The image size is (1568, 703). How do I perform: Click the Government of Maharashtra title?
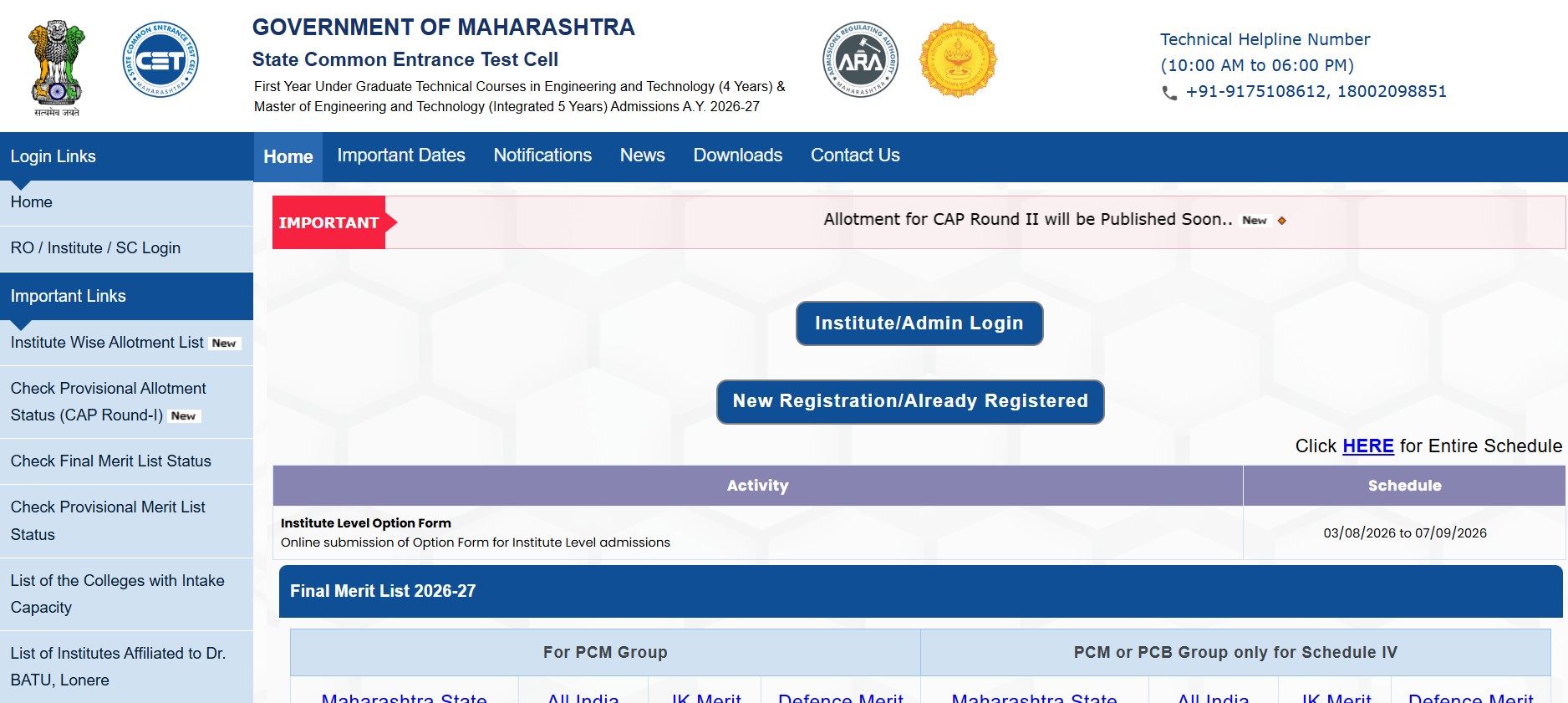coord(444,28)
